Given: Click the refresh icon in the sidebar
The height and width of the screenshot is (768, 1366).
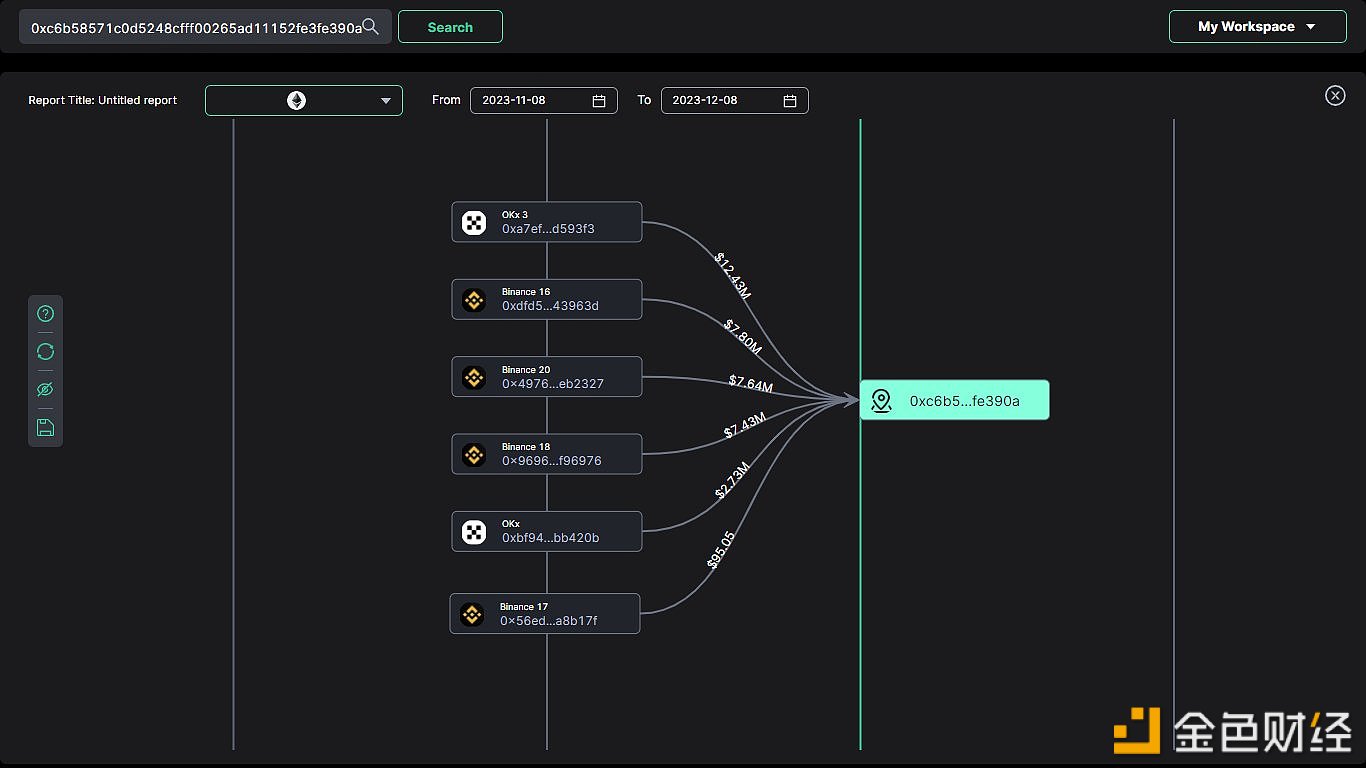Looking at the screenshot, I should (x=45, y=352).
